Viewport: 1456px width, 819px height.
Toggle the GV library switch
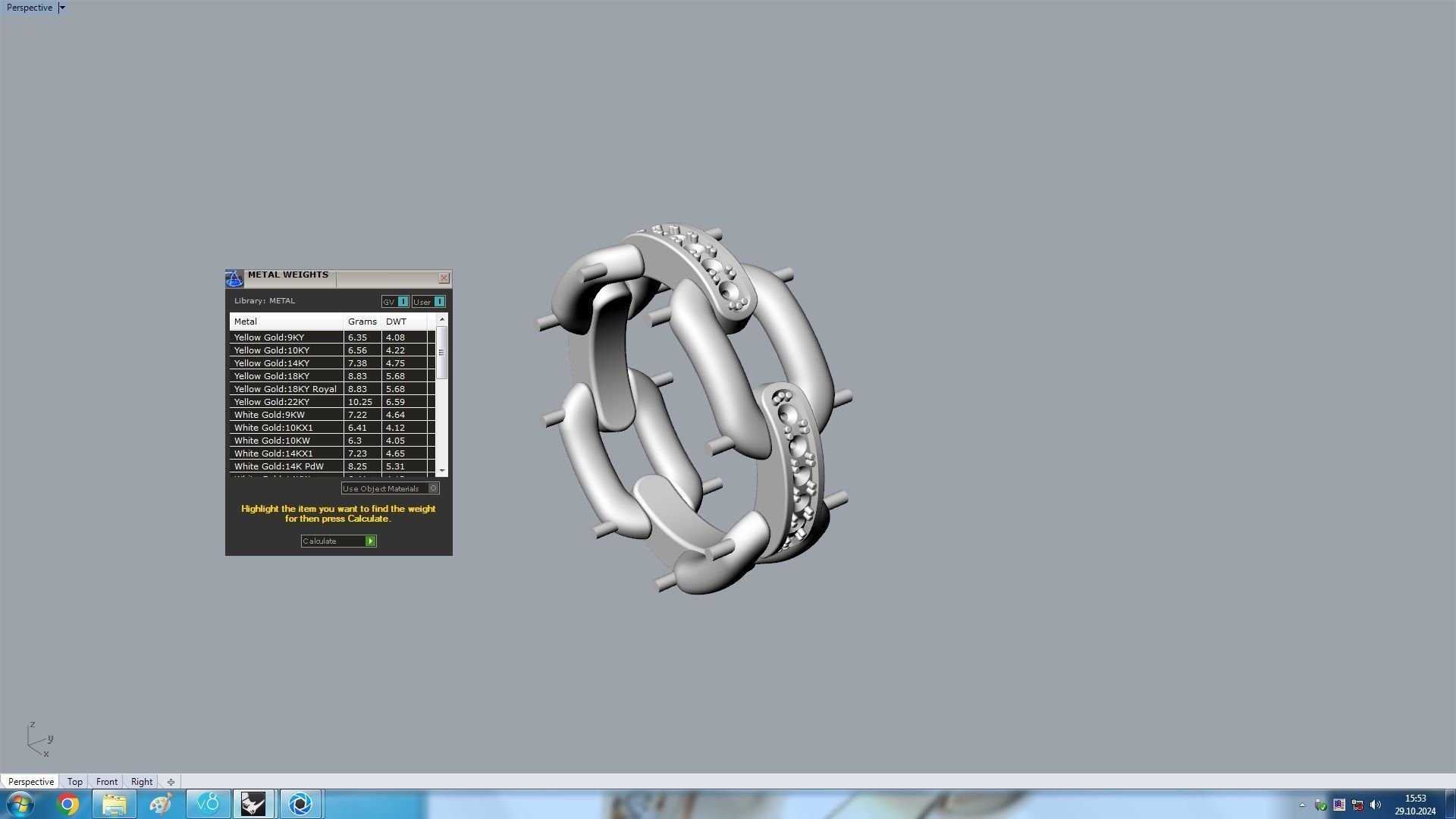[x=395, y=302]
